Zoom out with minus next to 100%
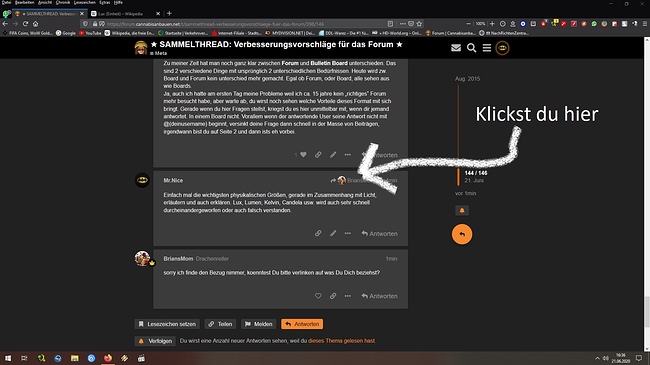650x365 pixels. [468, 24]
